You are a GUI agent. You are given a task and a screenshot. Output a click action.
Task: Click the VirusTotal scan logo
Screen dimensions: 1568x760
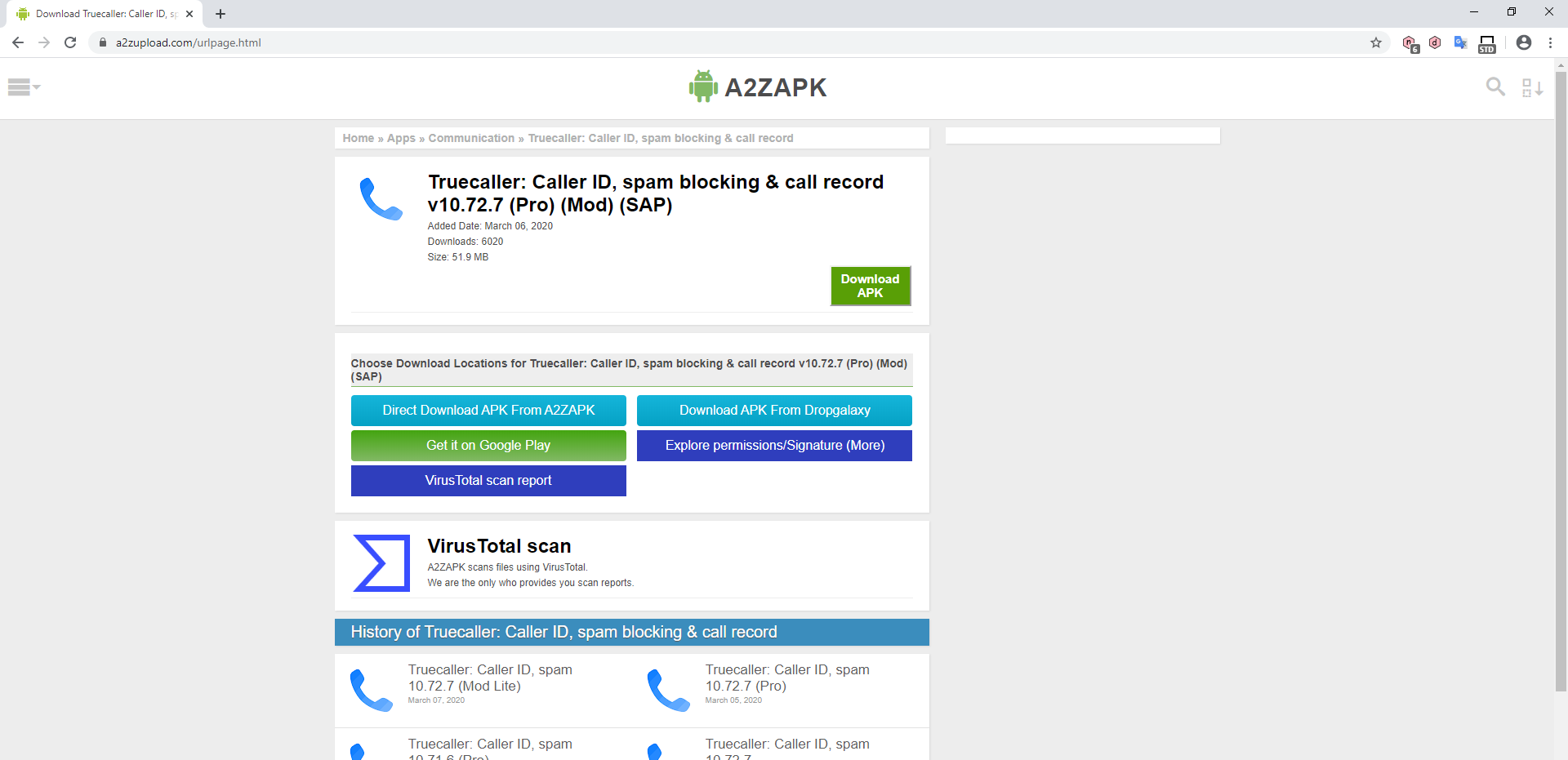pos(380,562)
